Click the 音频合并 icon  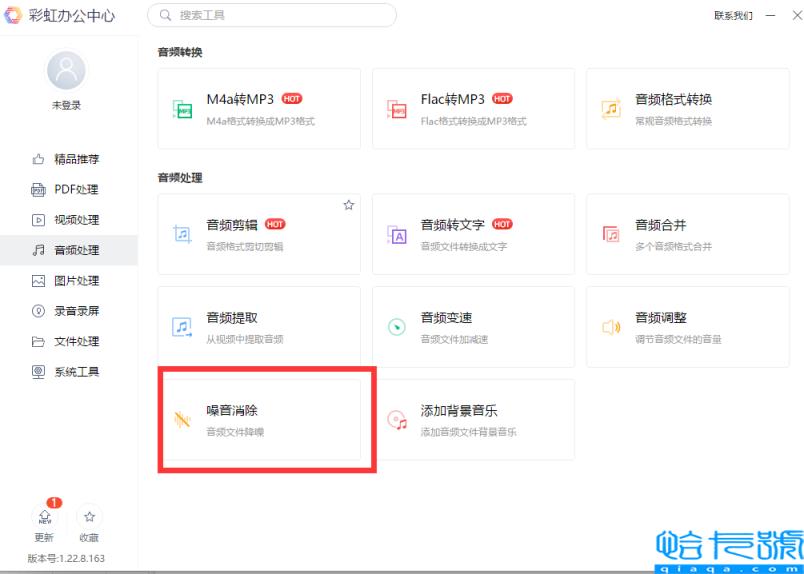[x=611, y=234]
